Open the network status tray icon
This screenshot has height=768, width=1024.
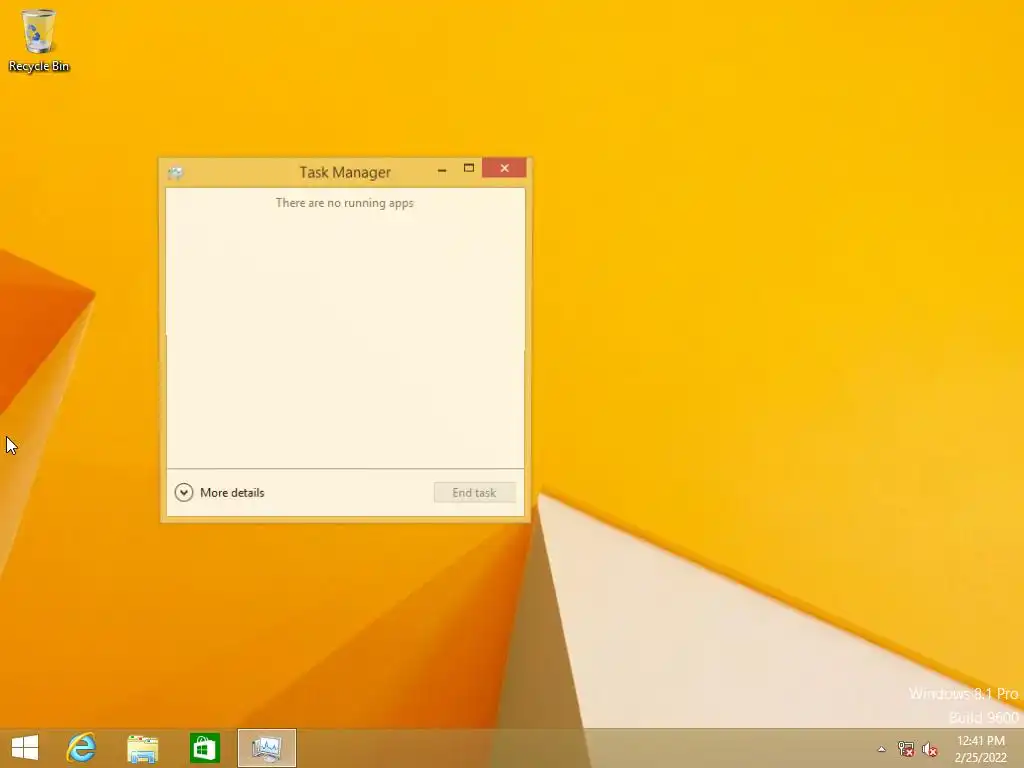[x=905, y=749]
